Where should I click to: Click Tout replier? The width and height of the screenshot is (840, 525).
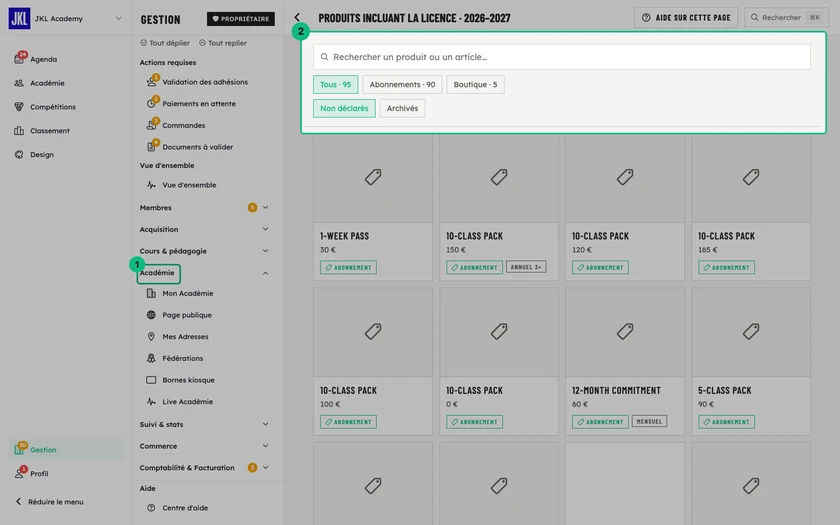point(223,43)
